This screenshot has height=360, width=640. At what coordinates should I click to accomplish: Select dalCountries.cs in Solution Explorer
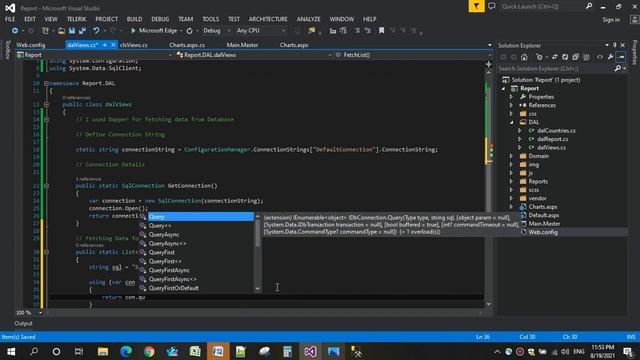click(x=556, y=131)
